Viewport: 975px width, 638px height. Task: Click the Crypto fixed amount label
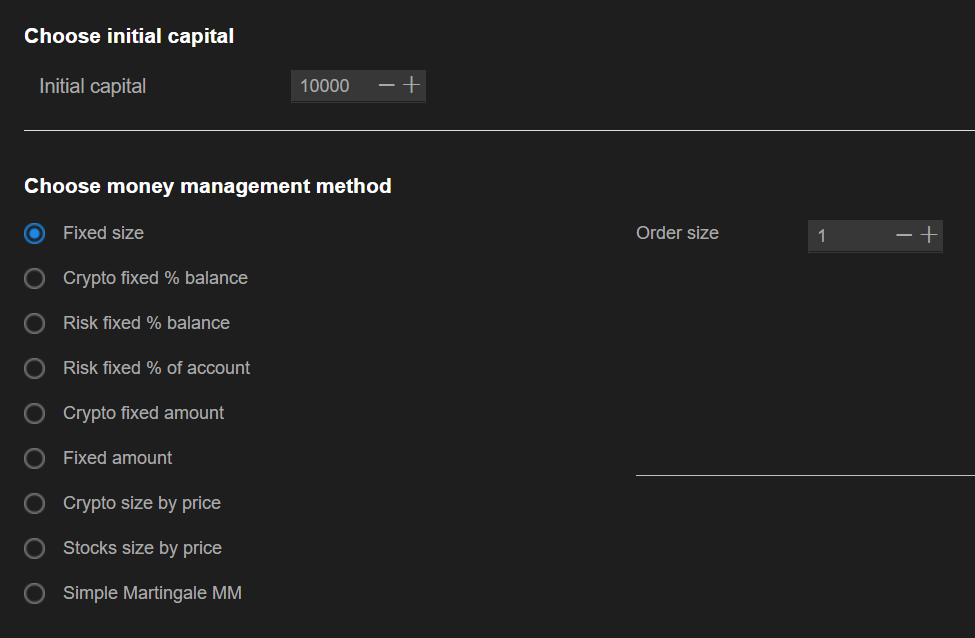[143, 413]
